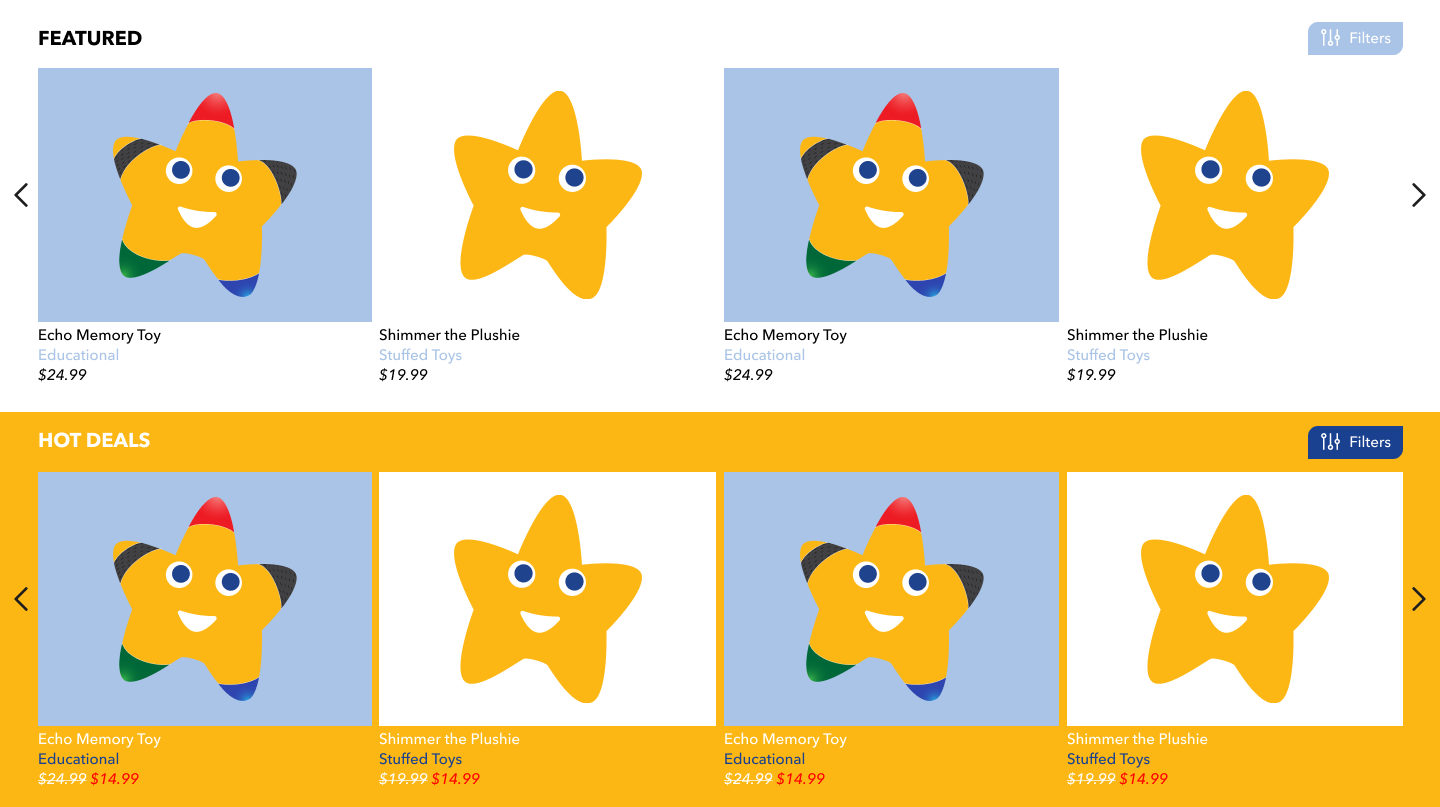Open last Shimmer the Plushie image in Featured
This screenshot has height=807, width=1440.
(1235, 195)
